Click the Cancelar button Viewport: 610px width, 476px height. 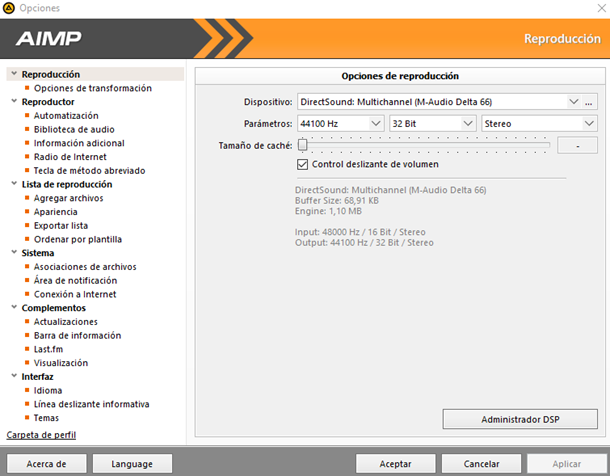481,464
